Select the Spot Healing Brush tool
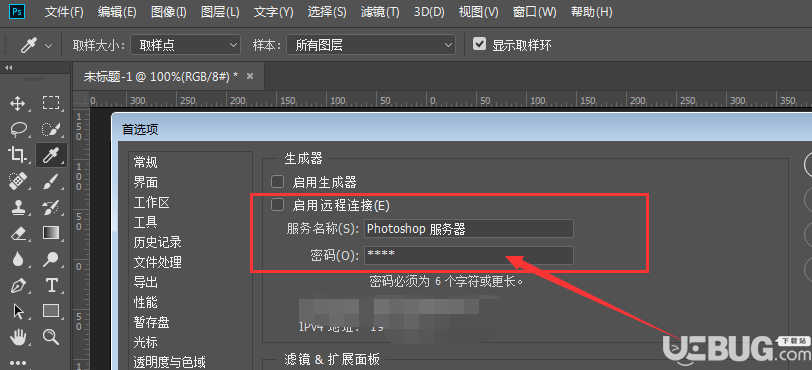 pyautogui.click(x=18, y=180)
